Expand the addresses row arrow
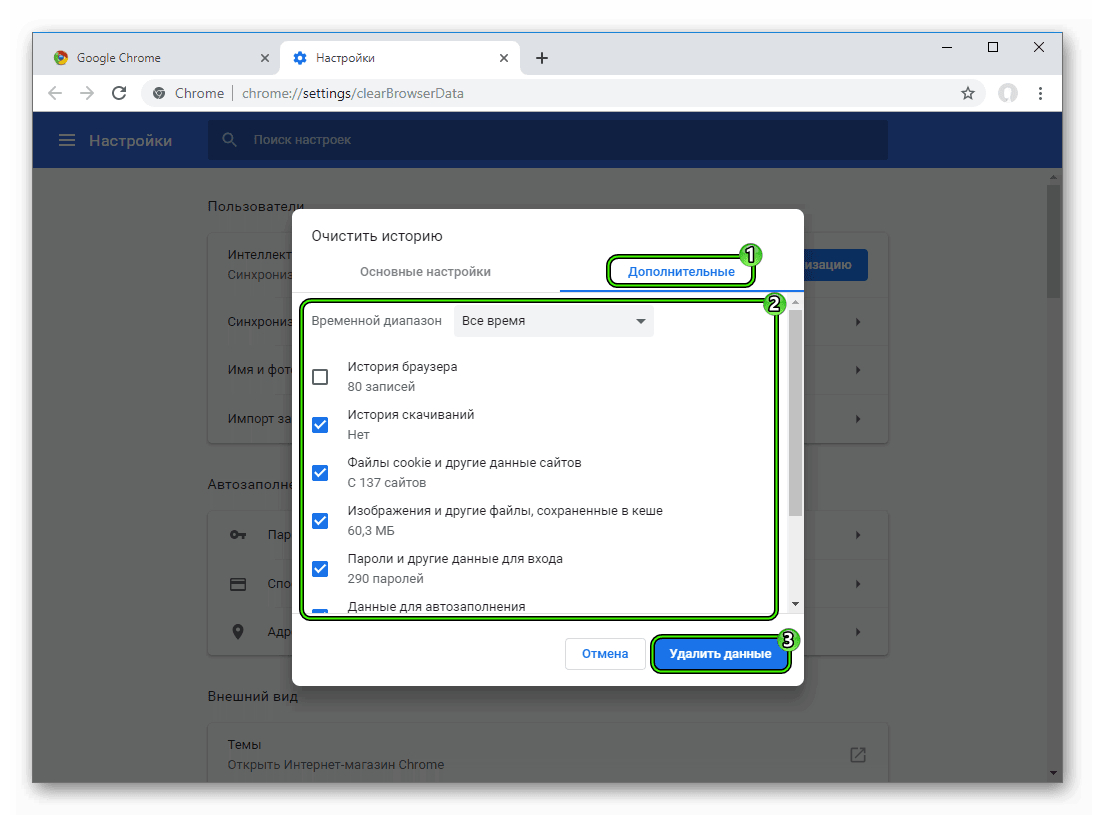Viewport: 1095px width, 815px height. pos(858,632)
